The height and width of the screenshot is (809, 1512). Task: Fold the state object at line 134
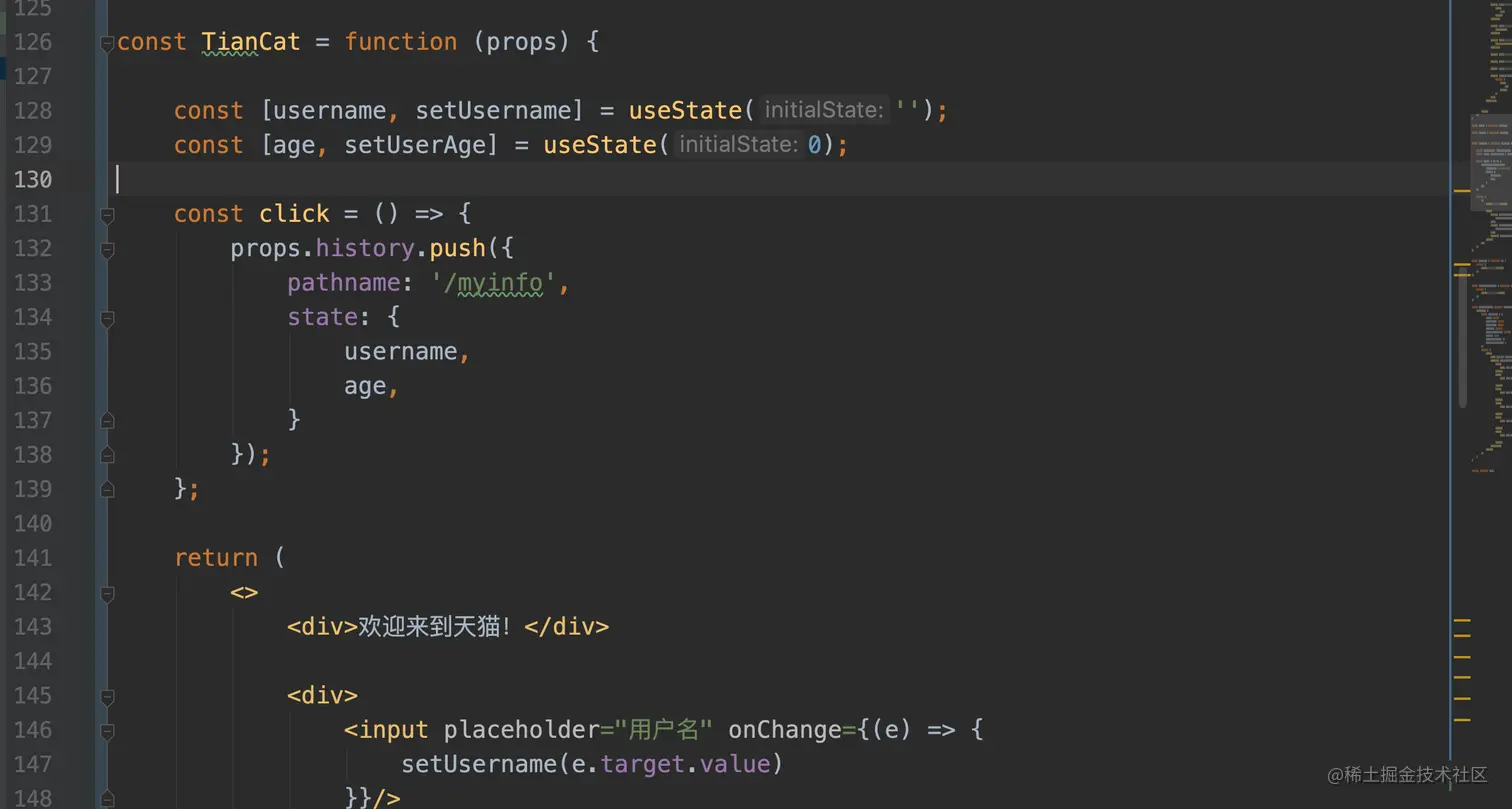pyautogui.click(x=107, y=318)
